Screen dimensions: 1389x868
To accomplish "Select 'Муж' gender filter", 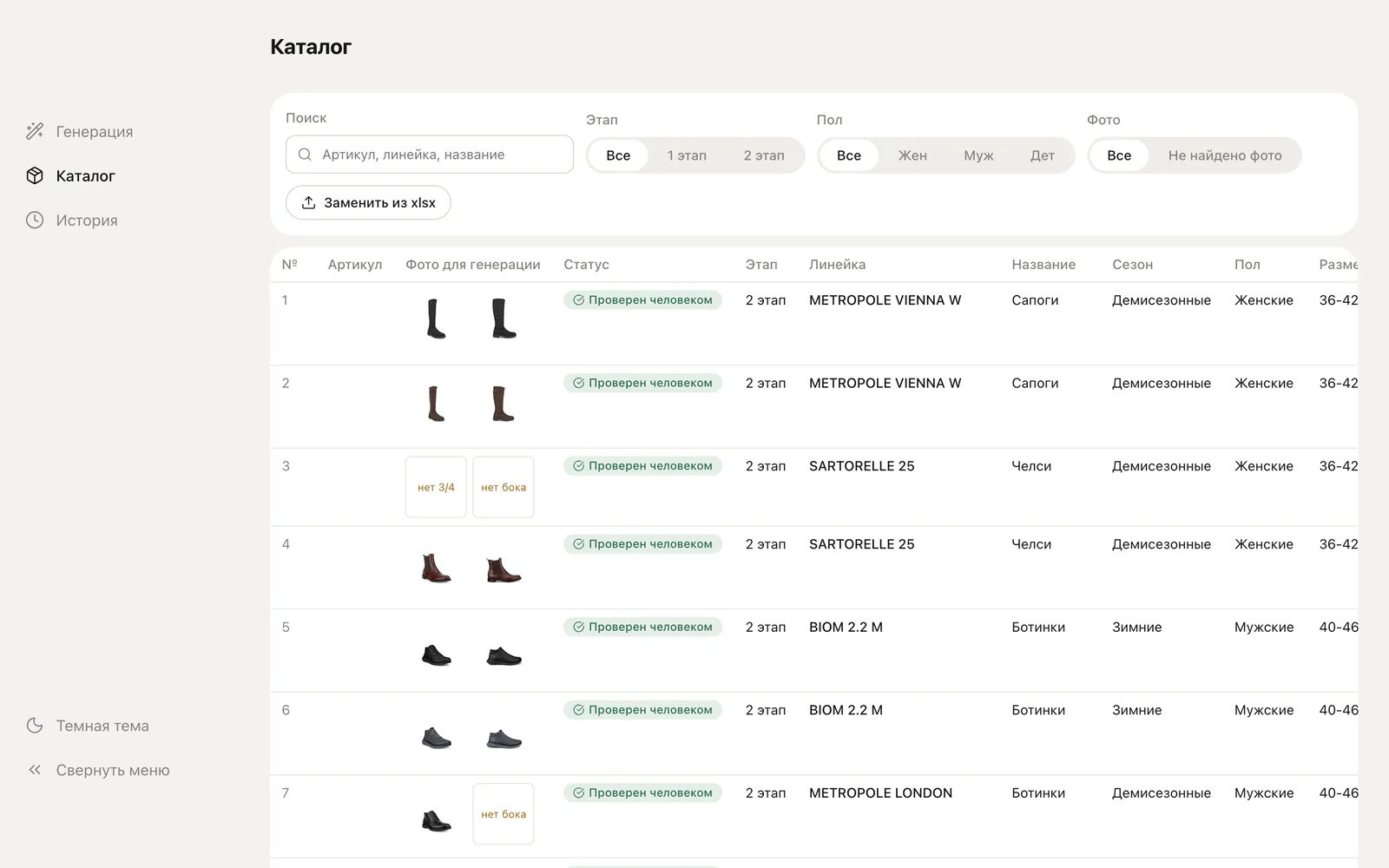I will pos(978,155).
